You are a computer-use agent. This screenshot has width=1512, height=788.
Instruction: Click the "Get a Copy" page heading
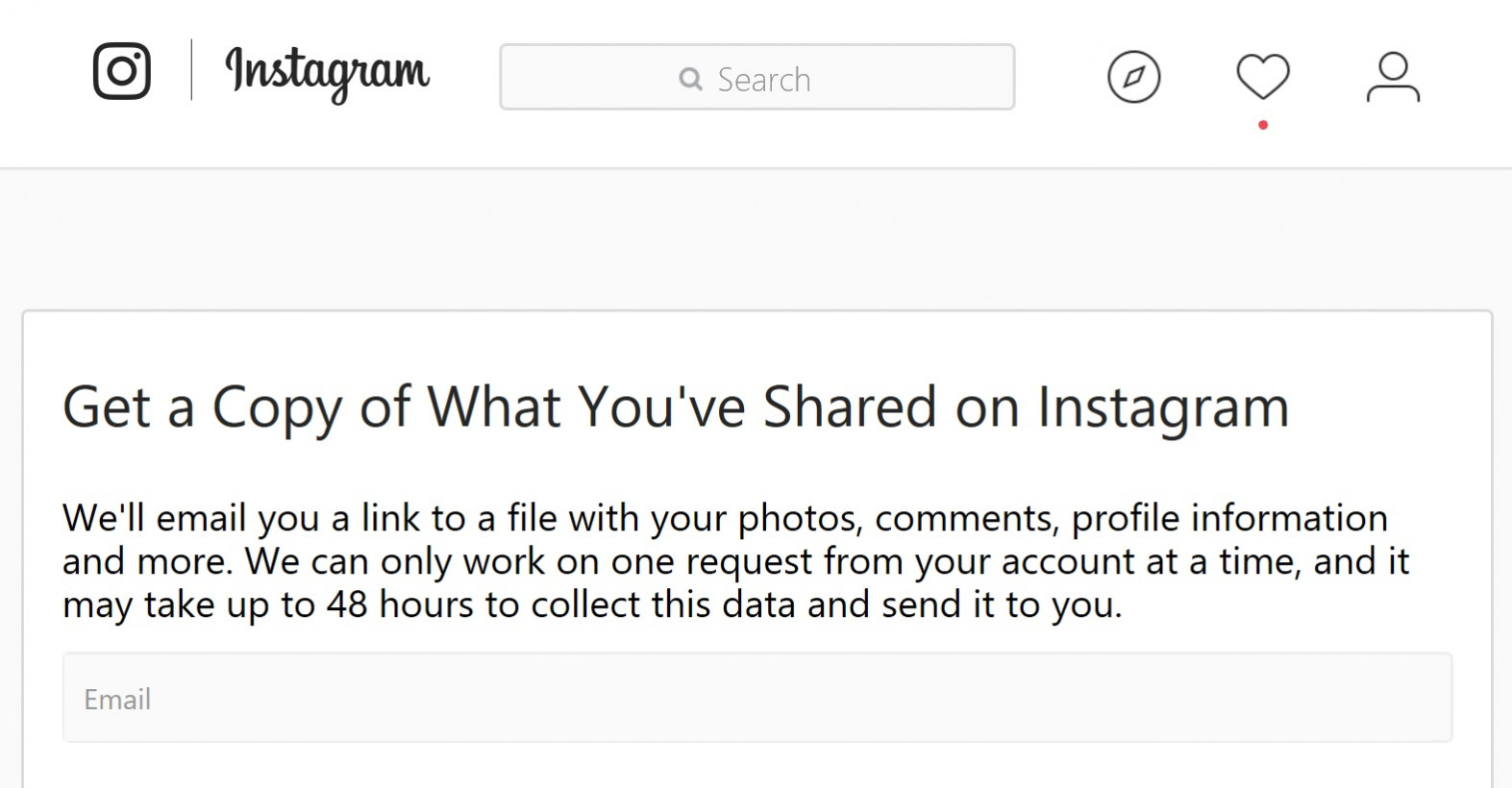point(675,407)
